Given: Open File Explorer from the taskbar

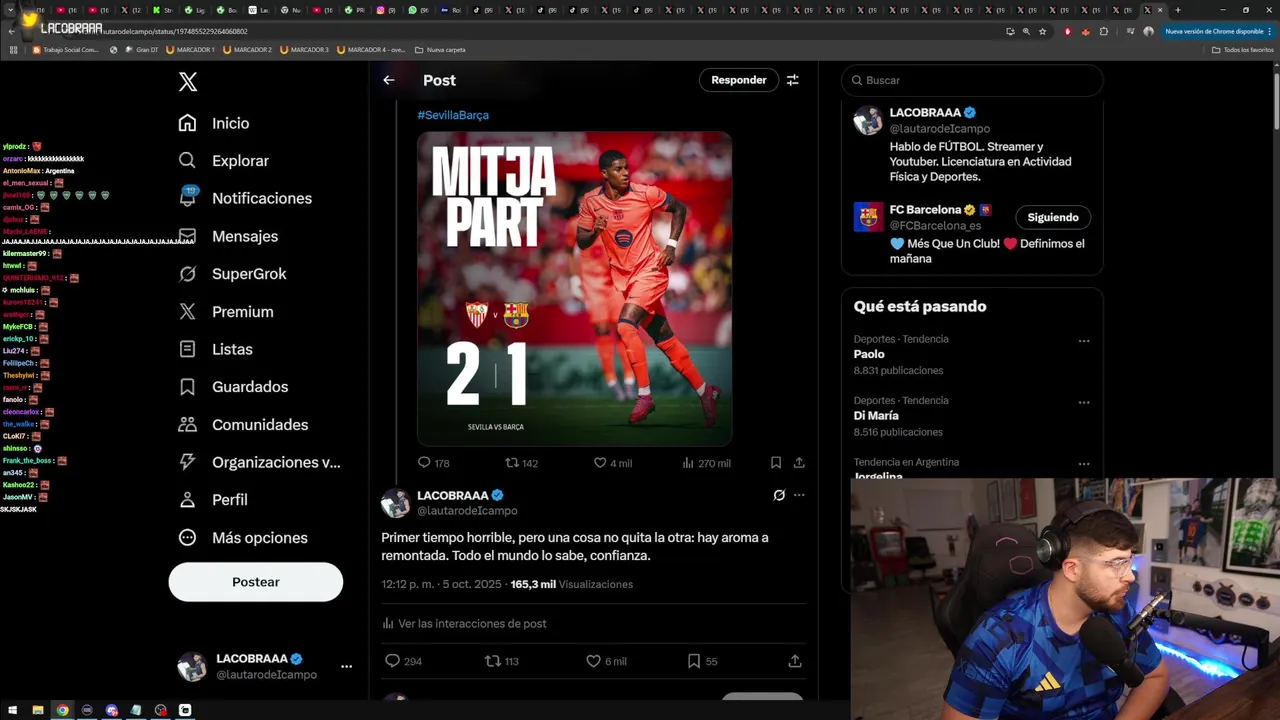Looking at the screenshot, I should pos(38,710).
